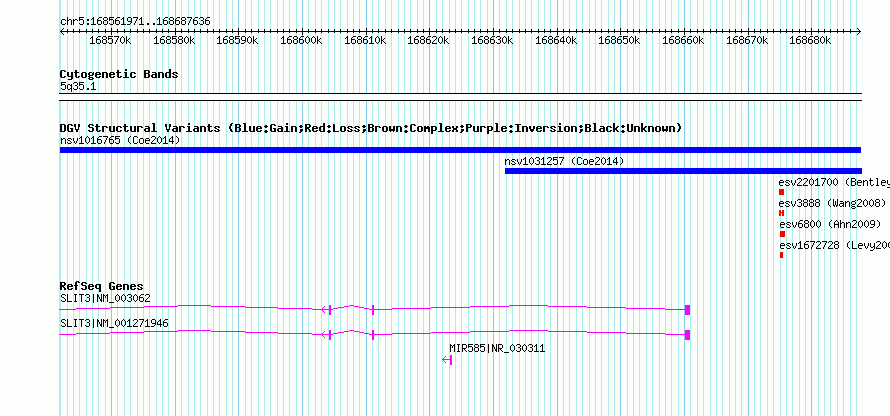The image size is (890, 416).
Task: Click the 168620k ruler tick label
Action: pyautogui.click(x=429, y=40)
